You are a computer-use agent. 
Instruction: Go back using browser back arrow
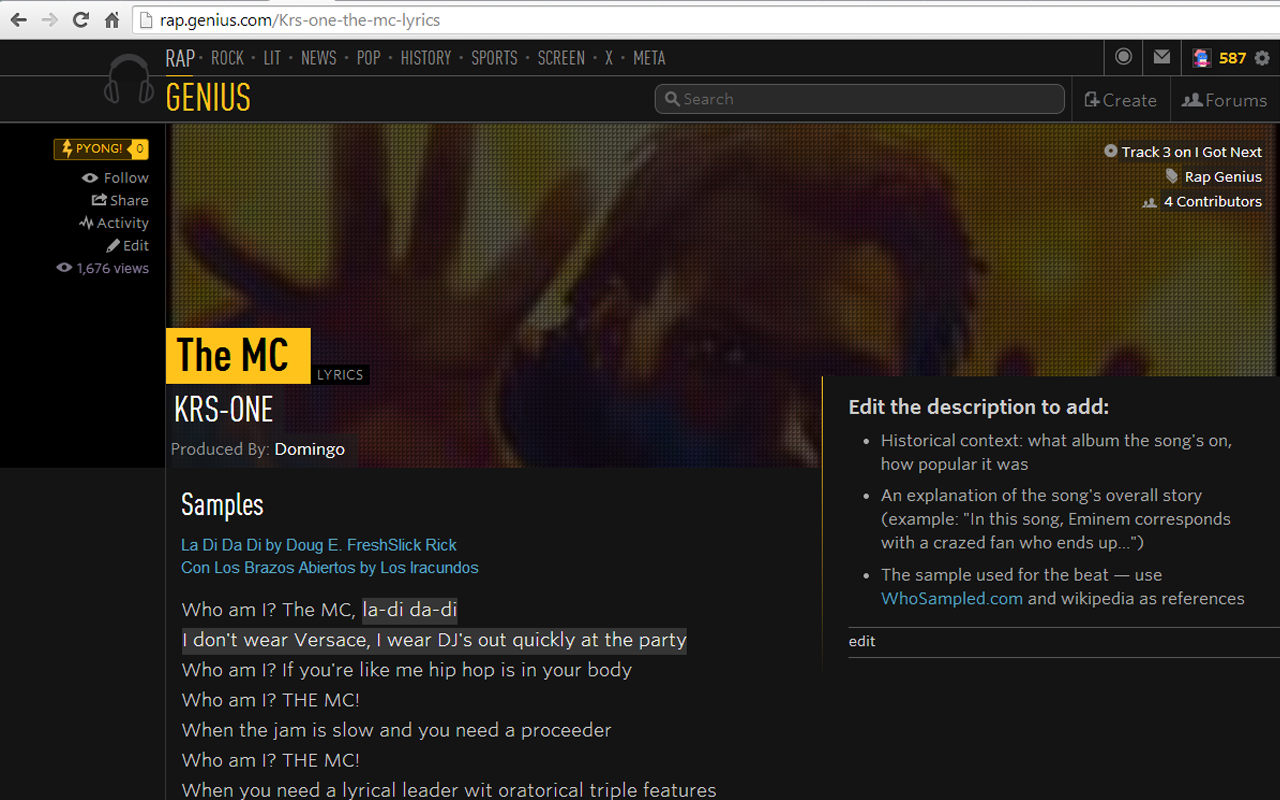18,20
